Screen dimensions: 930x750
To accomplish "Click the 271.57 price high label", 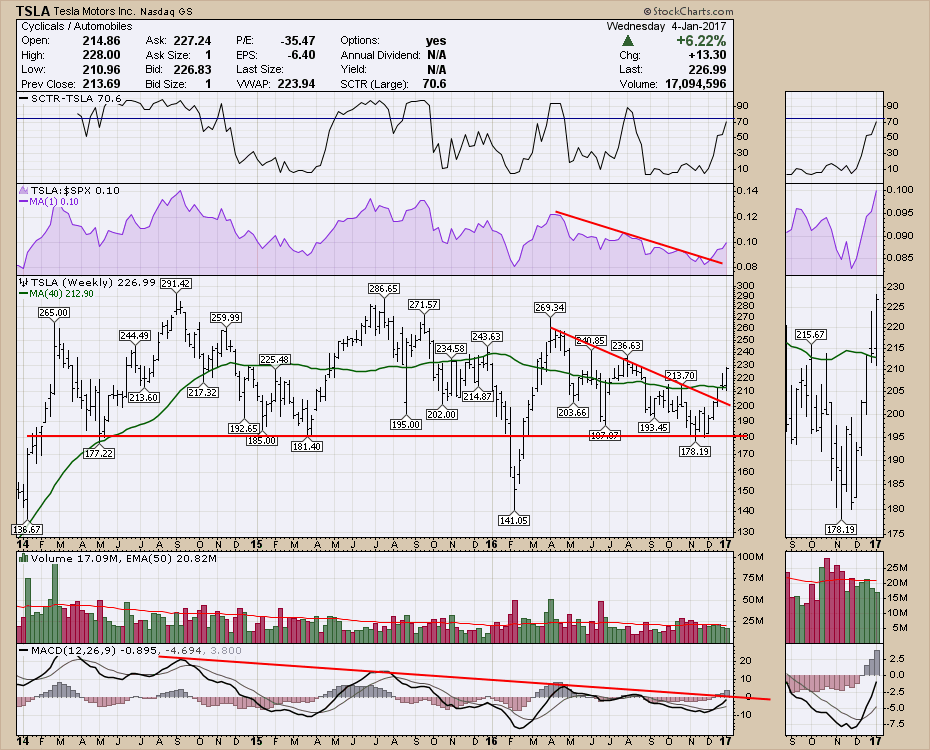I will 423,304.
